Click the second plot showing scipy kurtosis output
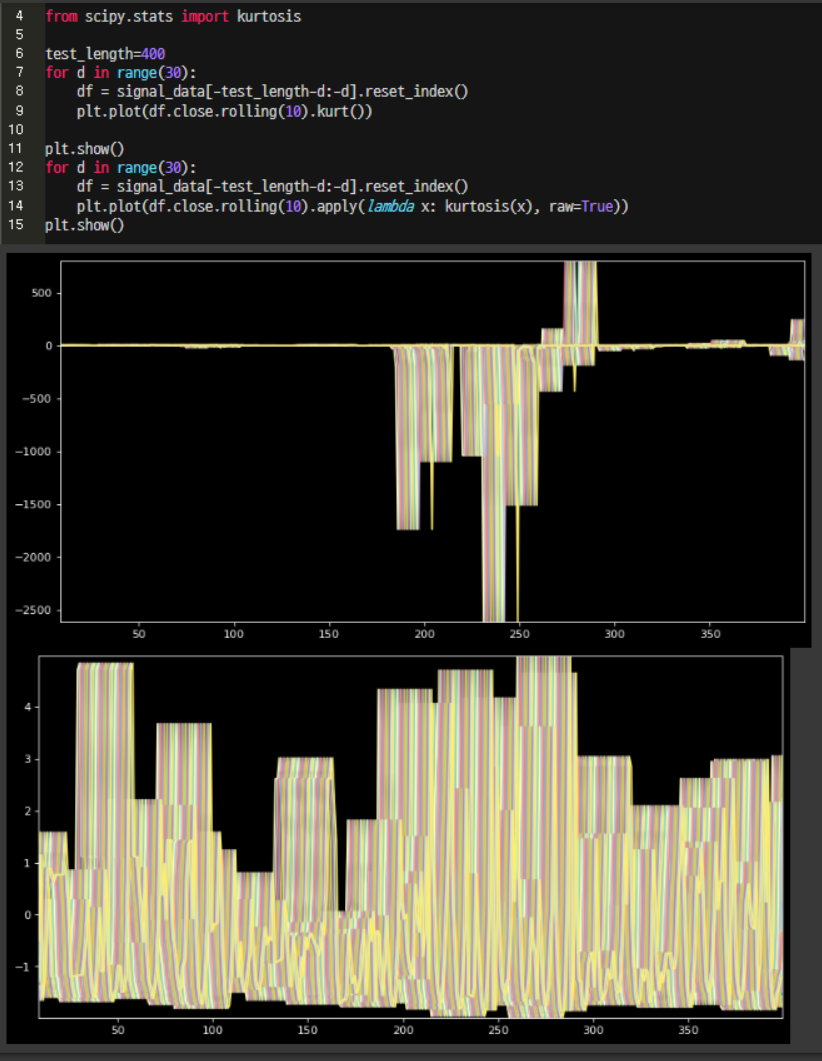This screenshot has width=822, height=1061. tap(411, 837)
